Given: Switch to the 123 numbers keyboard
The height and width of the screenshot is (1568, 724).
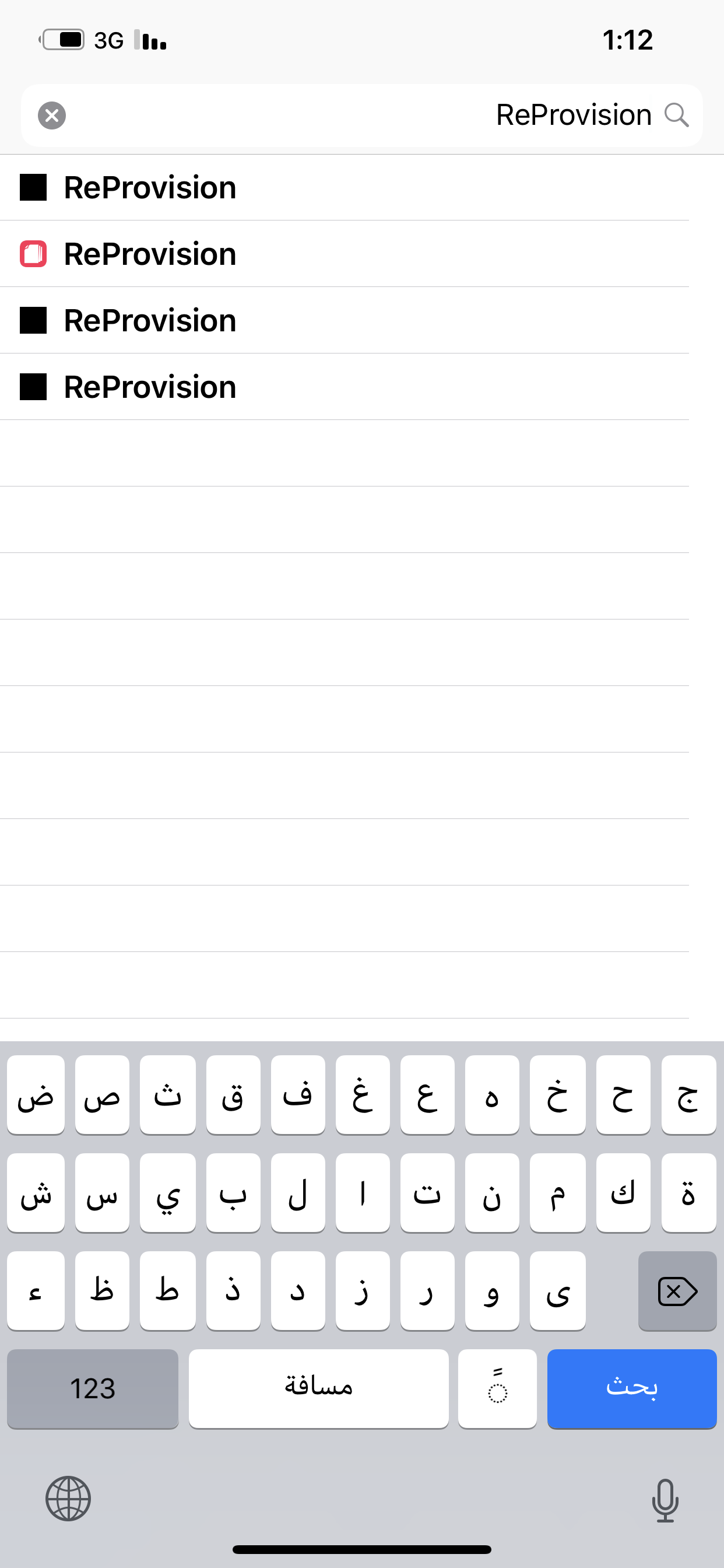Looking at the screenshot, I should [x=93, y=1388].
